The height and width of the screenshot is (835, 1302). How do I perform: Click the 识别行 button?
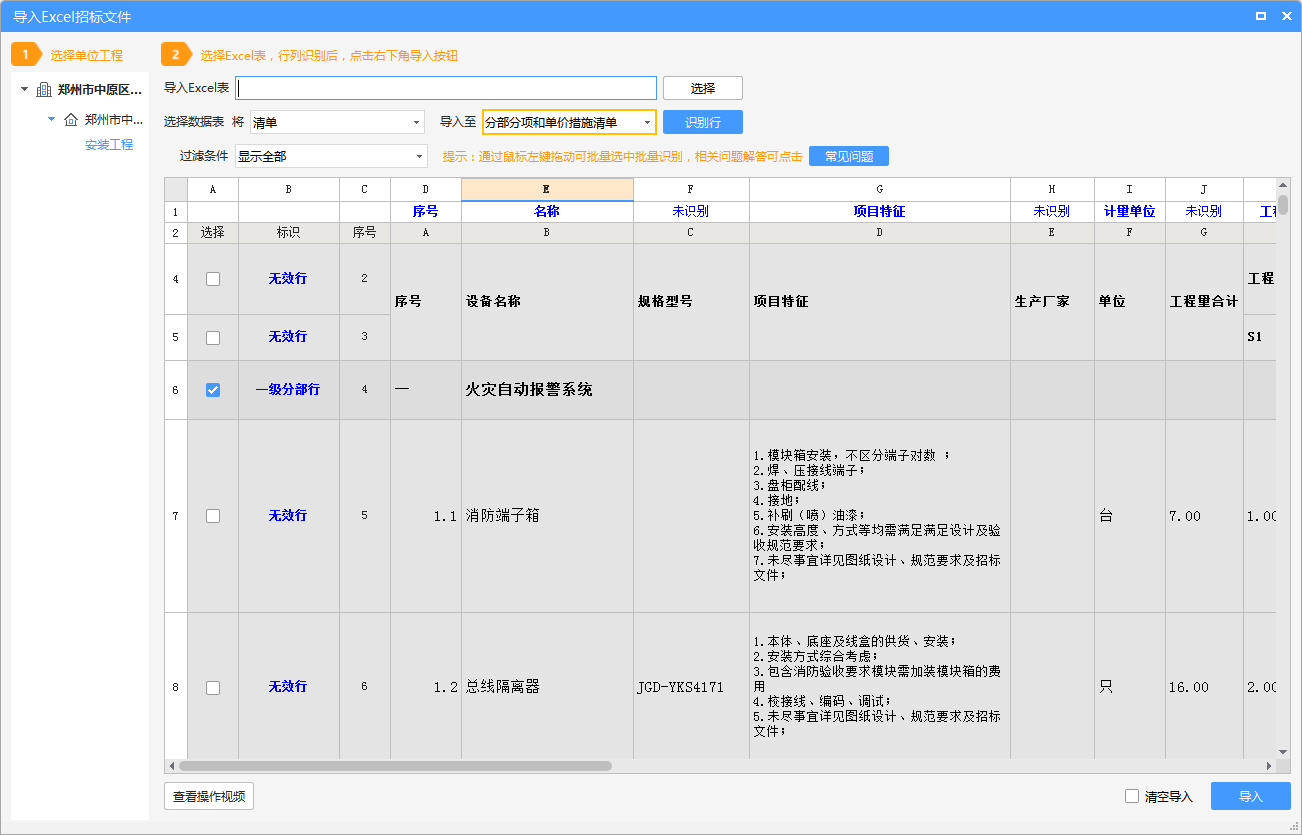point(703,122)
